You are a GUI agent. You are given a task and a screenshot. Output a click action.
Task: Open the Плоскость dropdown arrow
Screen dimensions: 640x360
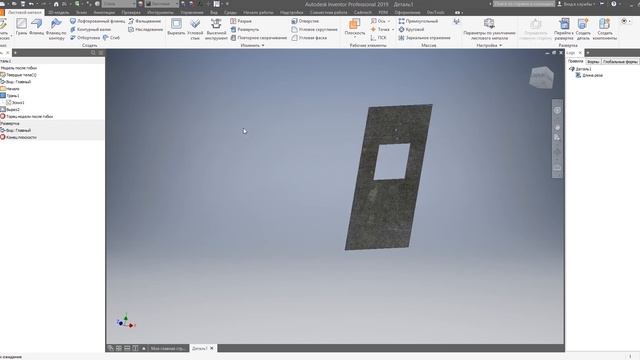[355, 38]
